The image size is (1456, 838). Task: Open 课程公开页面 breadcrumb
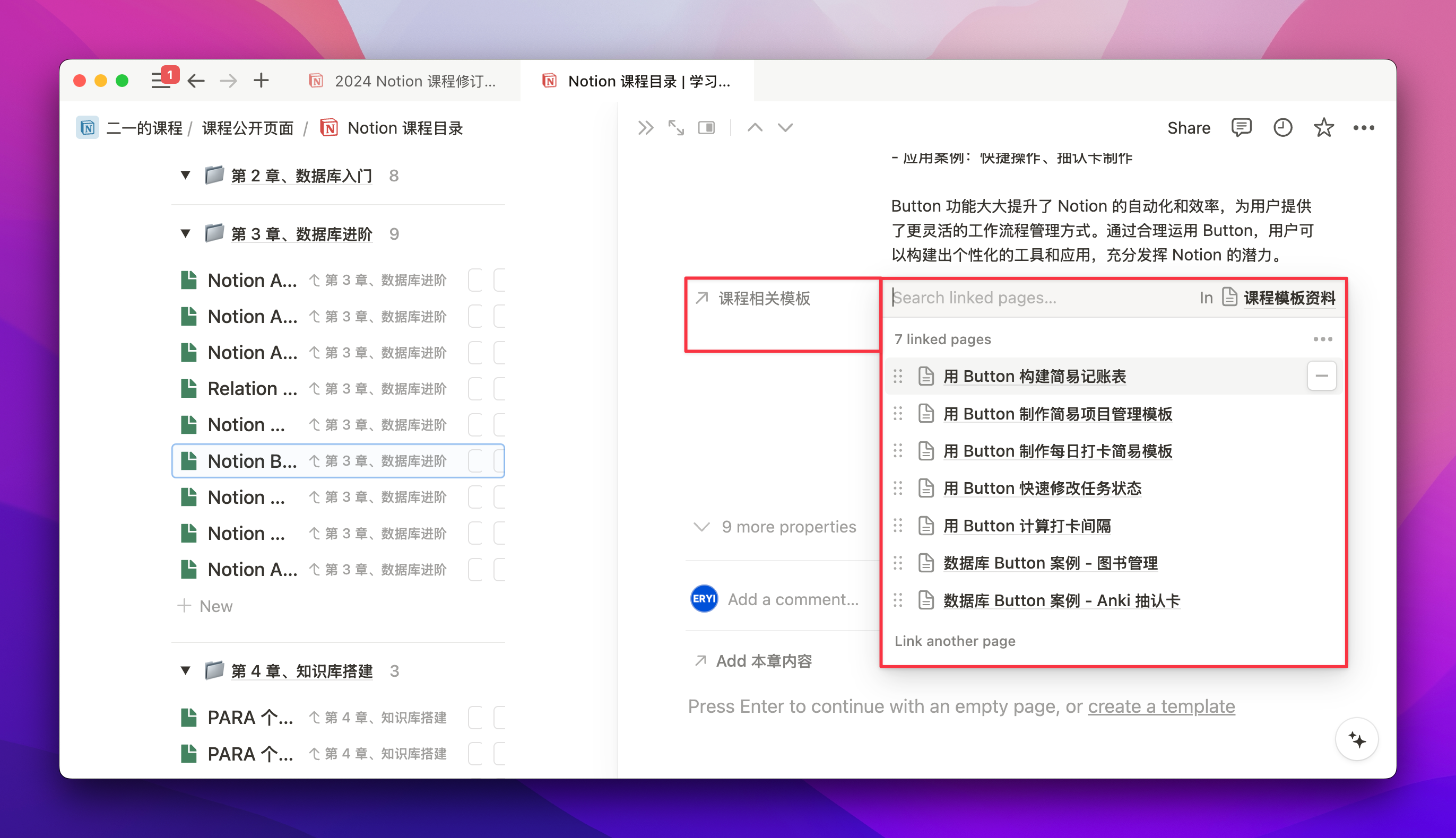[x=248, y=128]
